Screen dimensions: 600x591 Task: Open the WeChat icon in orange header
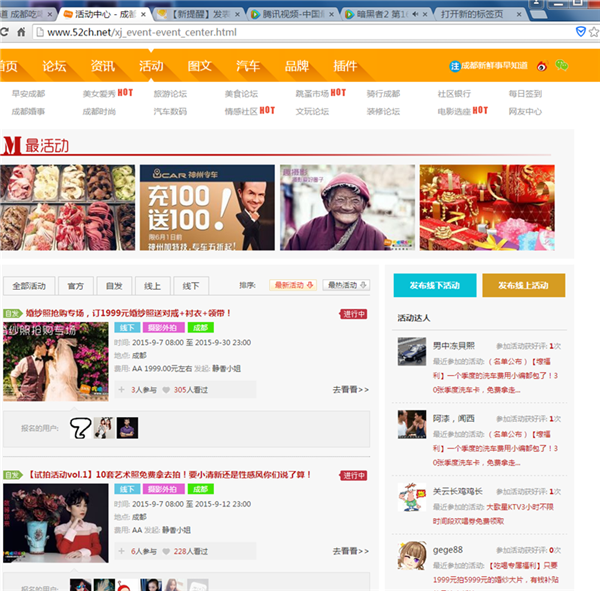[561, 65]
